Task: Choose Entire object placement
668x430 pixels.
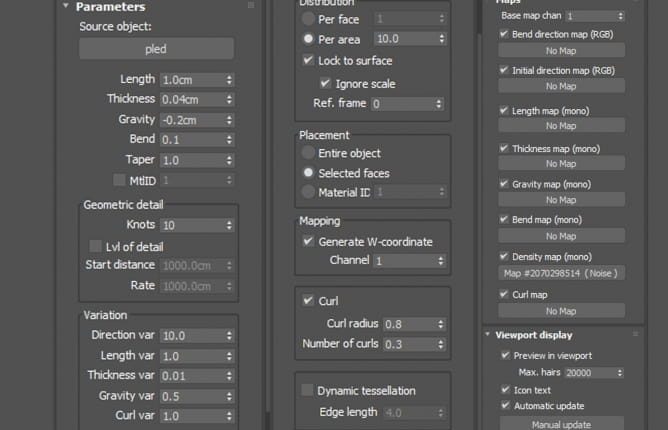Action: point(308,153)
